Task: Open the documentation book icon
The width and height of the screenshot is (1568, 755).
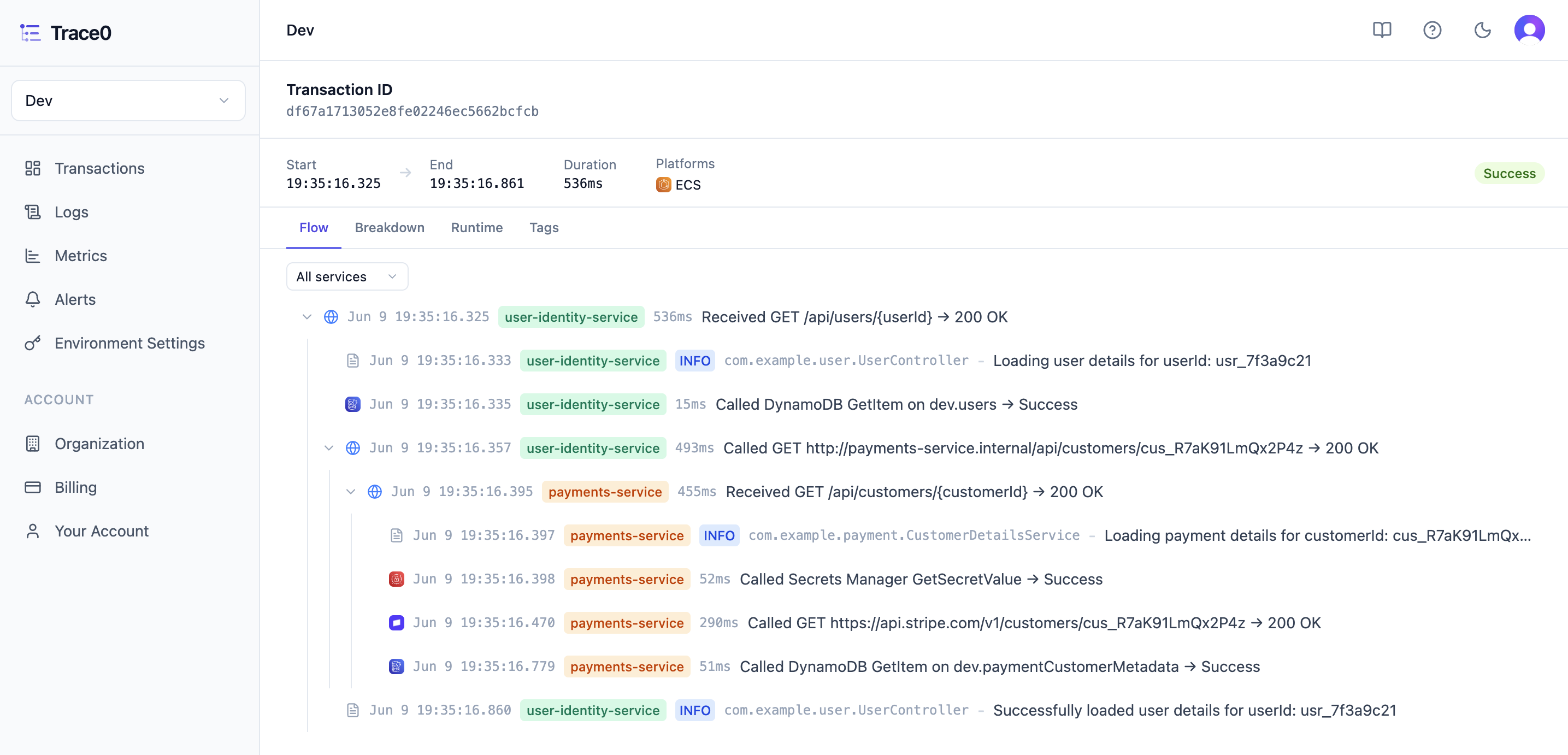Action: (x=1382, y=30)
